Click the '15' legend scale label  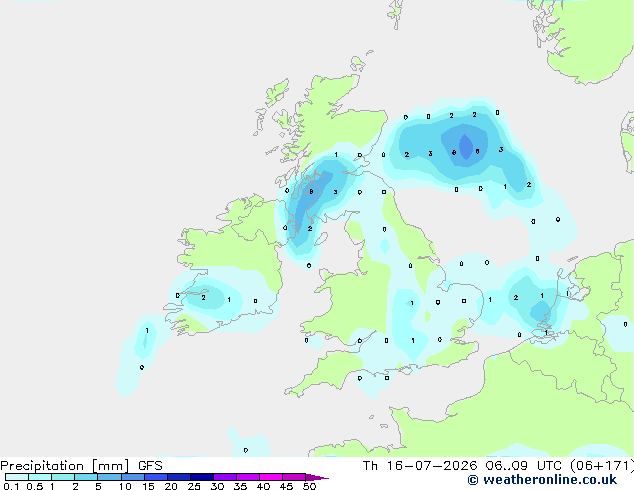point(148,486)
